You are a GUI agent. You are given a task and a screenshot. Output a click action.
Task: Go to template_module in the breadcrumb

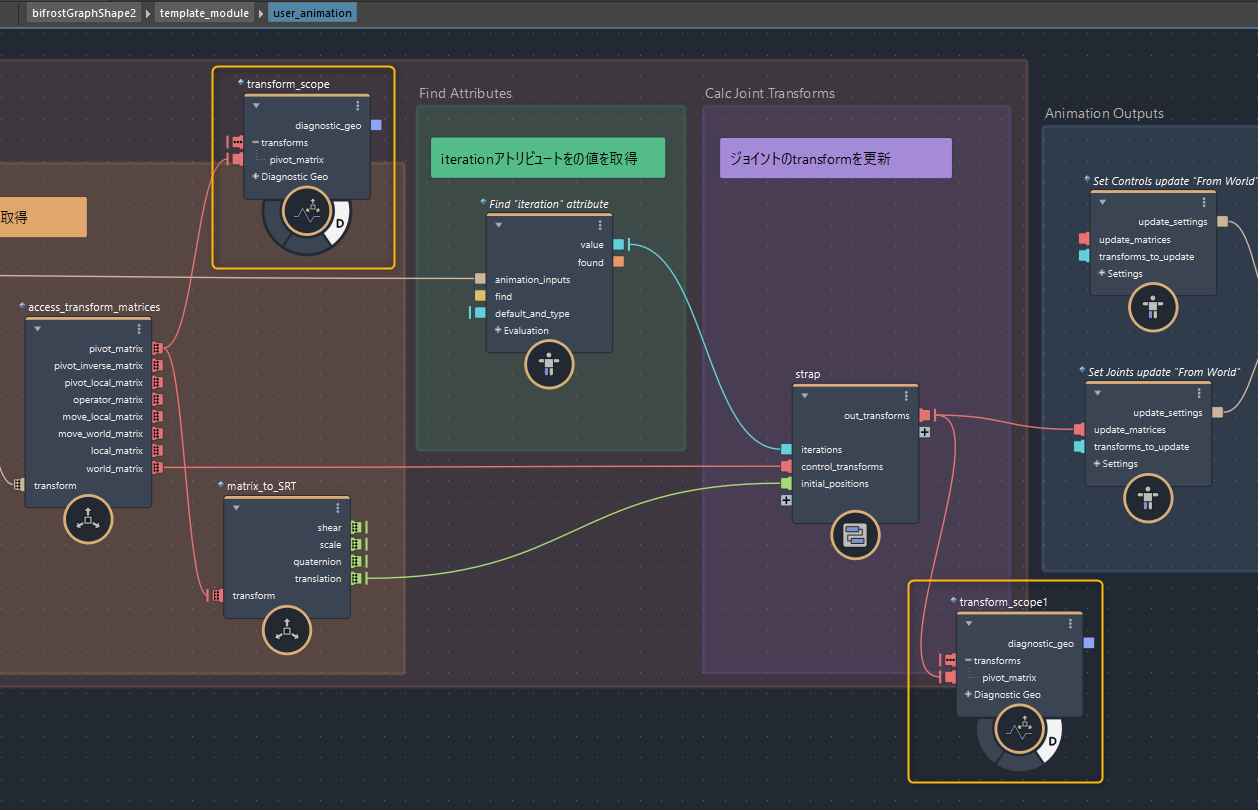(x=204, y=13)
